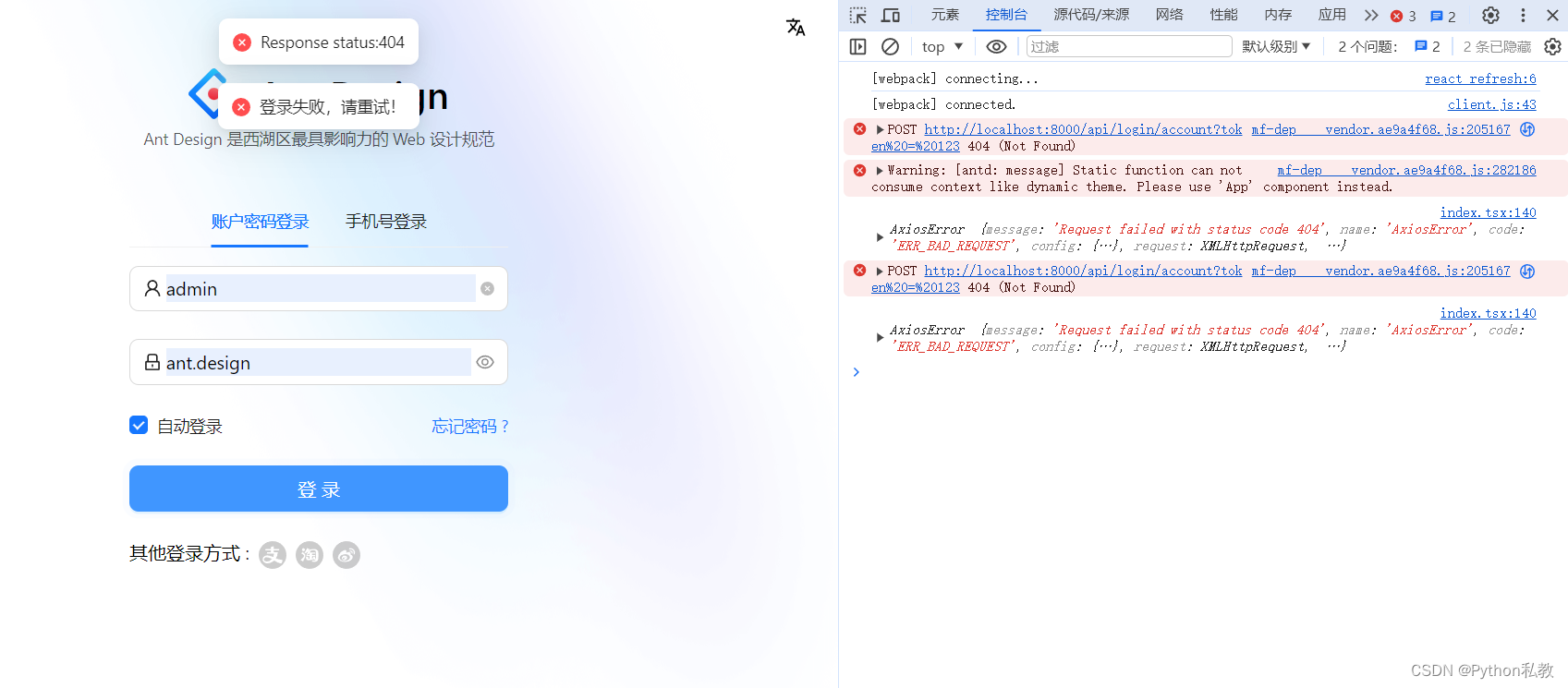
Task: Click the 2 个问题 issues badge
Action: (1389, 46)
